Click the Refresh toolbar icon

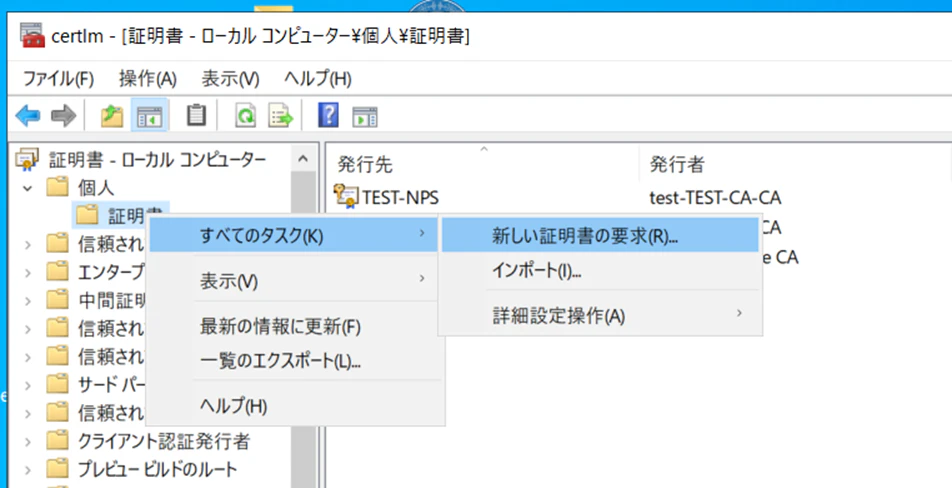pyautogui.click(x=245, y=115)
